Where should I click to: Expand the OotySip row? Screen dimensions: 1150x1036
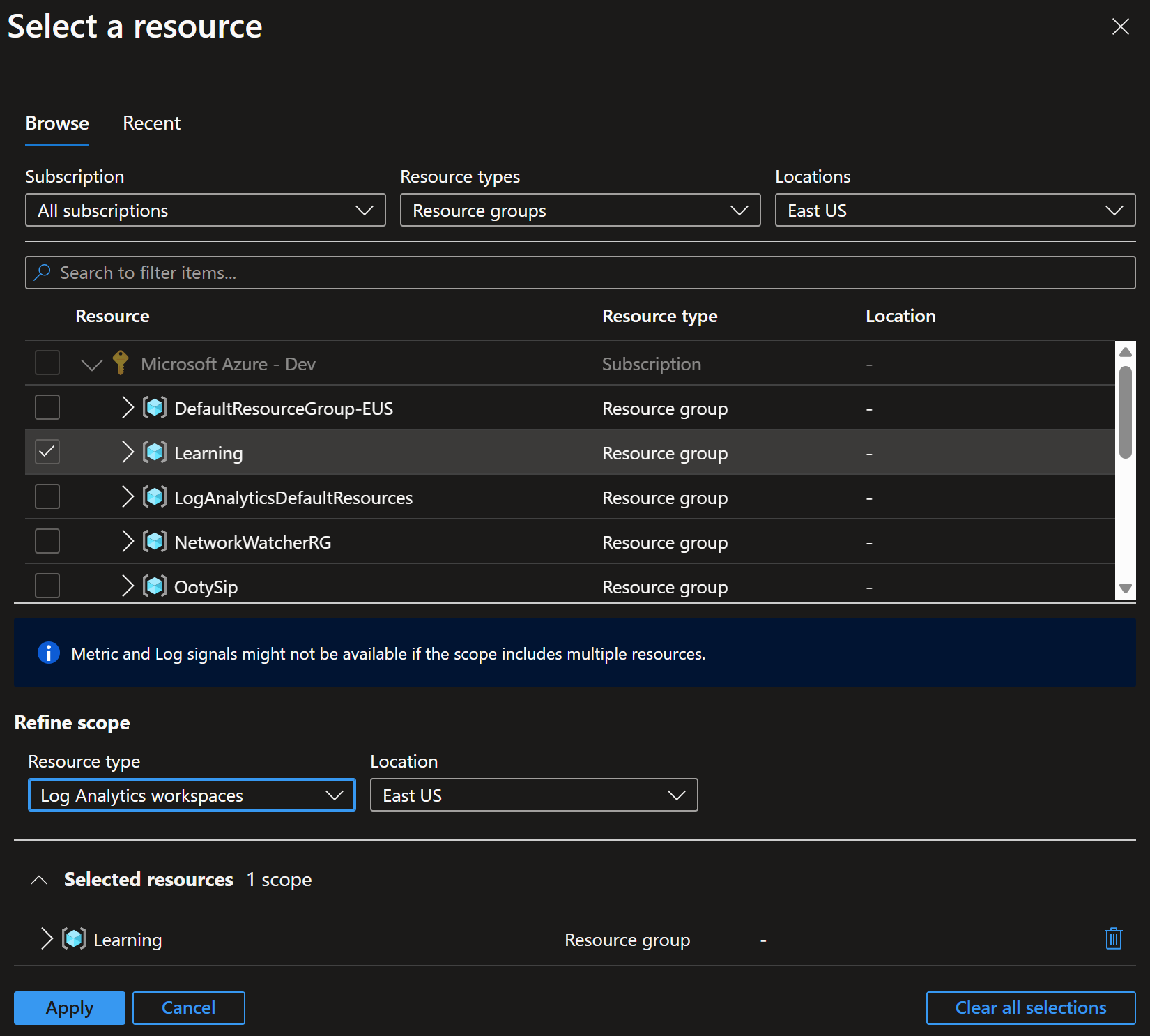(x=128, y=586)
